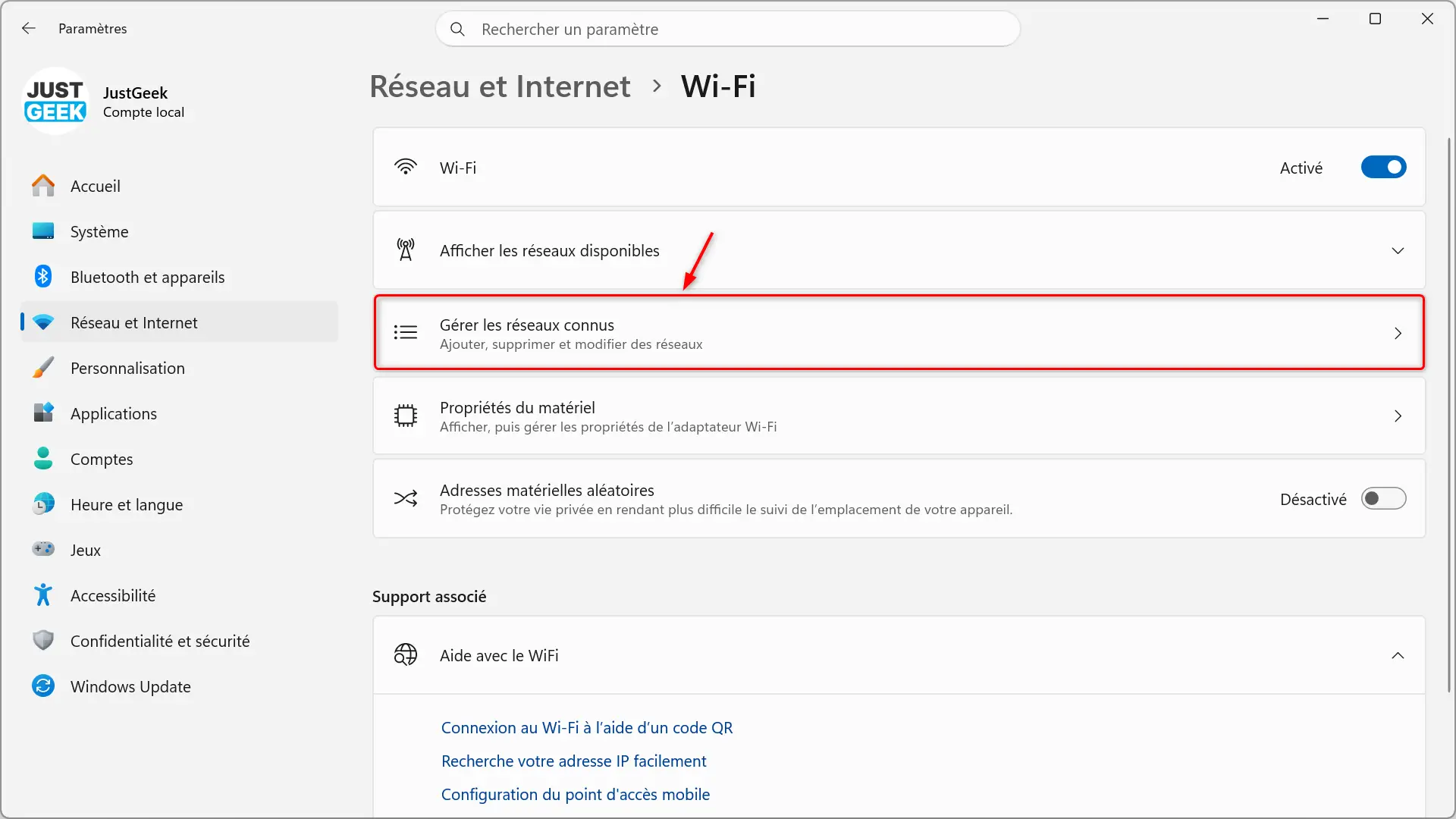Open Propriétés du matériel settings

coord(899,416)
